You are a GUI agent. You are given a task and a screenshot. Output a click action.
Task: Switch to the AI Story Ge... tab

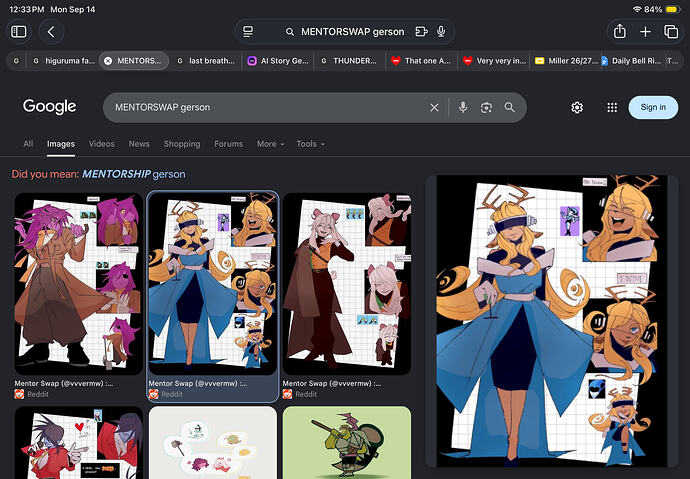pos(278,61)
